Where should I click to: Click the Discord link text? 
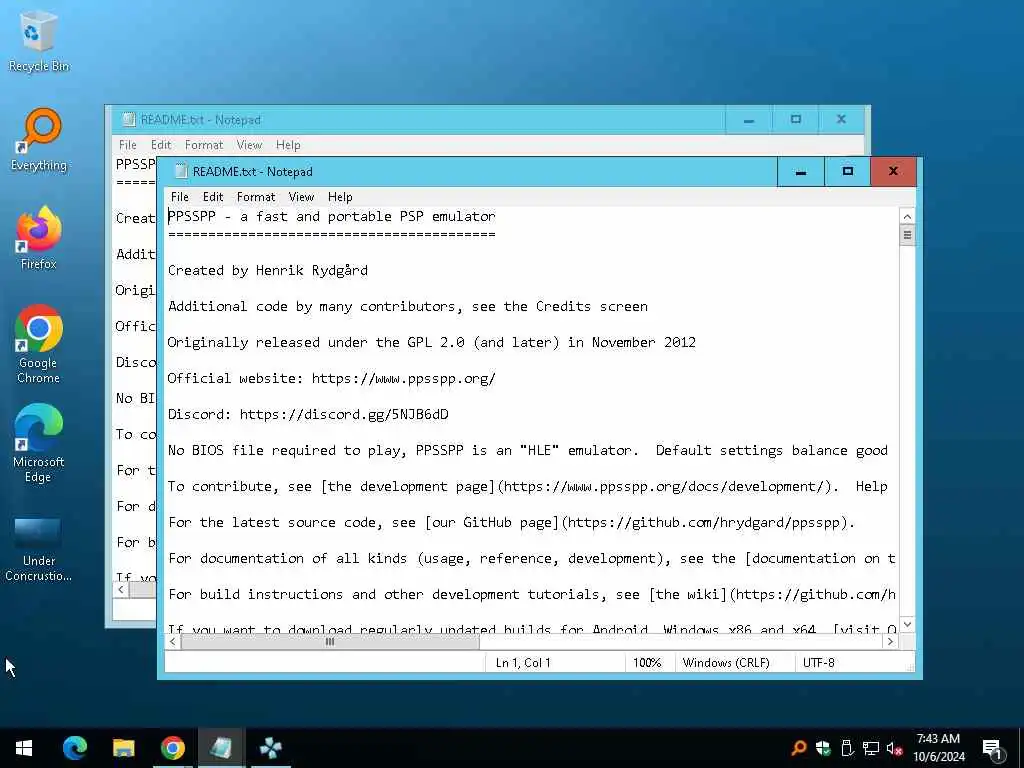click(x=344, y=414)
